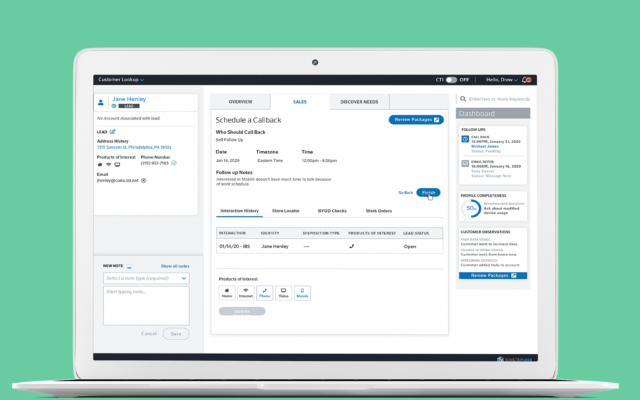Click the Email Offer envelope icon
Viewport: 640px width, 400px height.
pos(465,165)
